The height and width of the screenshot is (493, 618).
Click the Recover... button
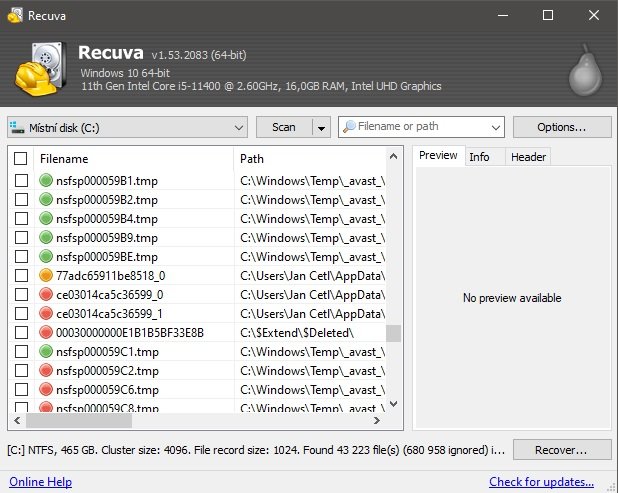562,450
